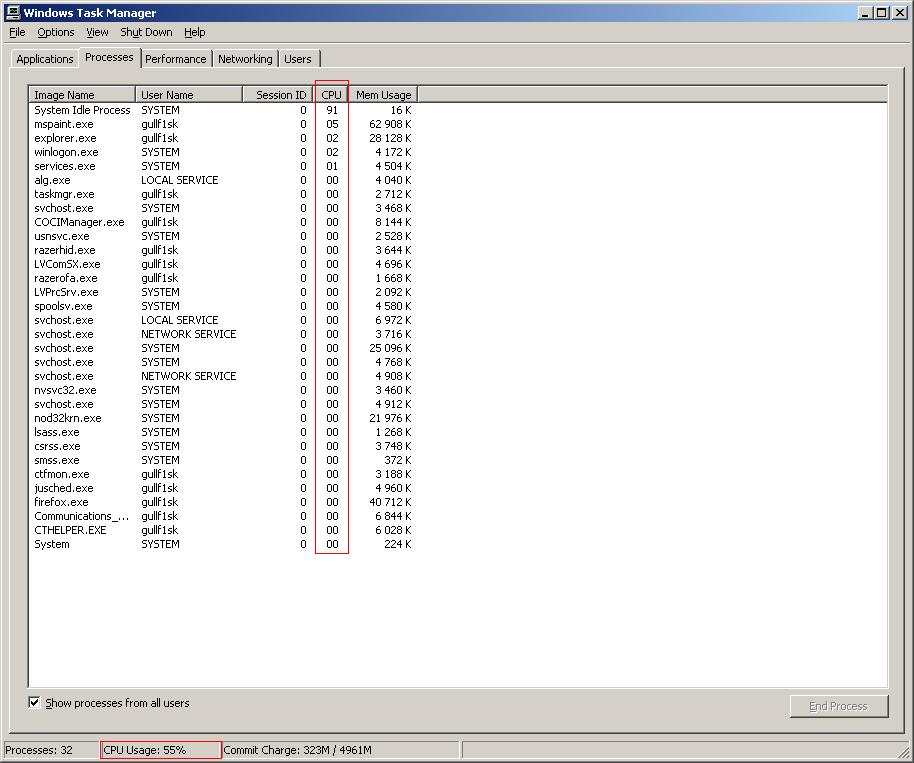Select the winlogon.exe process
914x763 pixels.
tap(223, 152)
